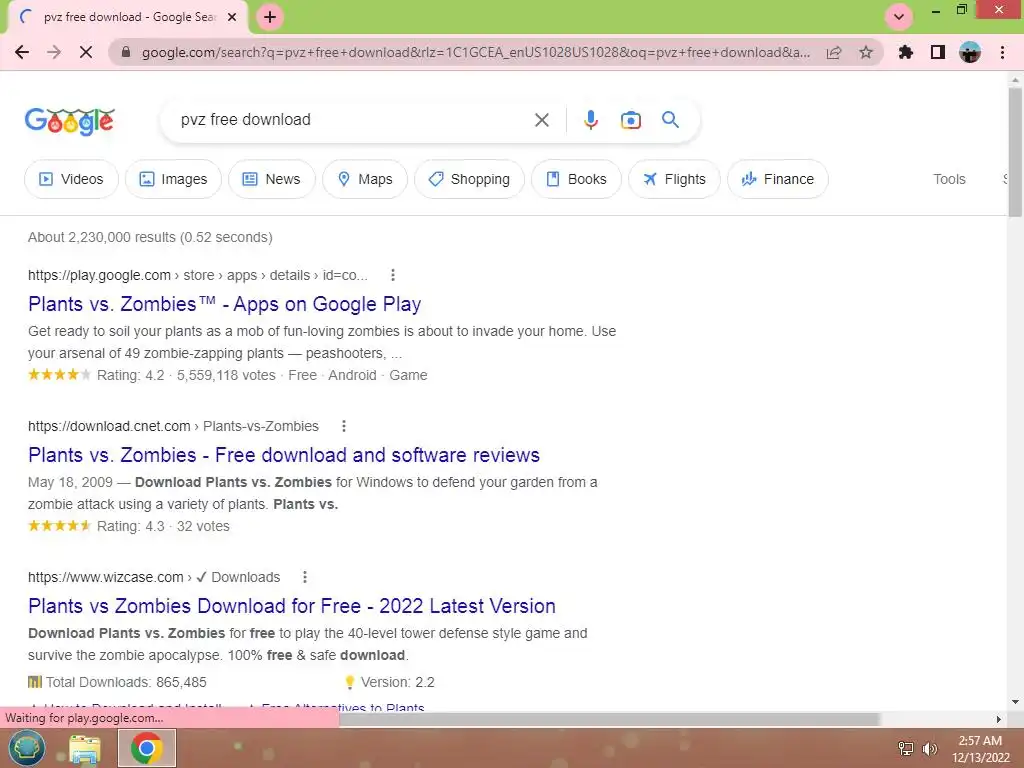Open the volume speaker tray icon
The height and width of the screenshot is (768, 1024).
(929, 748)
